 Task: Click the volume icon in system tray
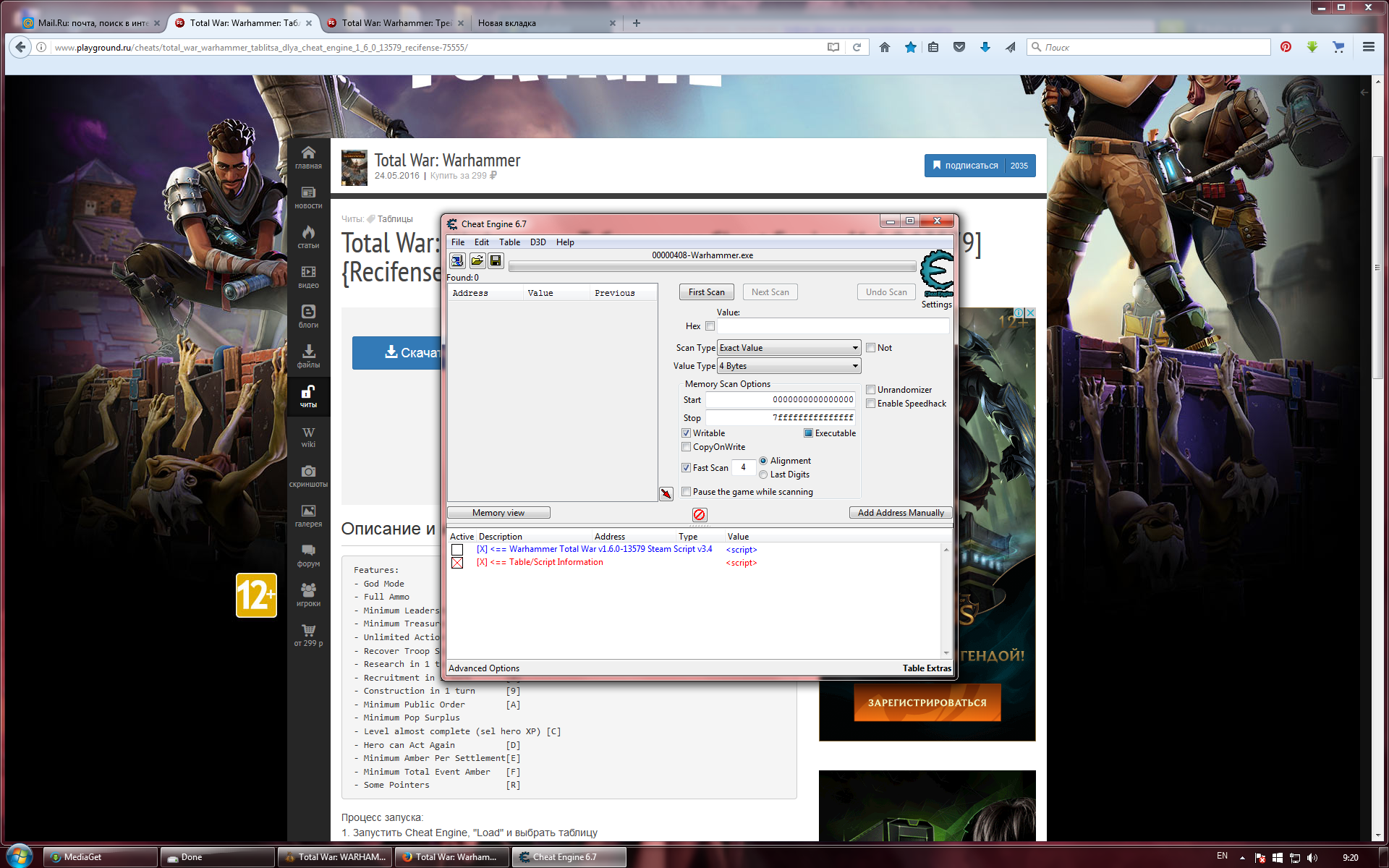click(1312, 857)
